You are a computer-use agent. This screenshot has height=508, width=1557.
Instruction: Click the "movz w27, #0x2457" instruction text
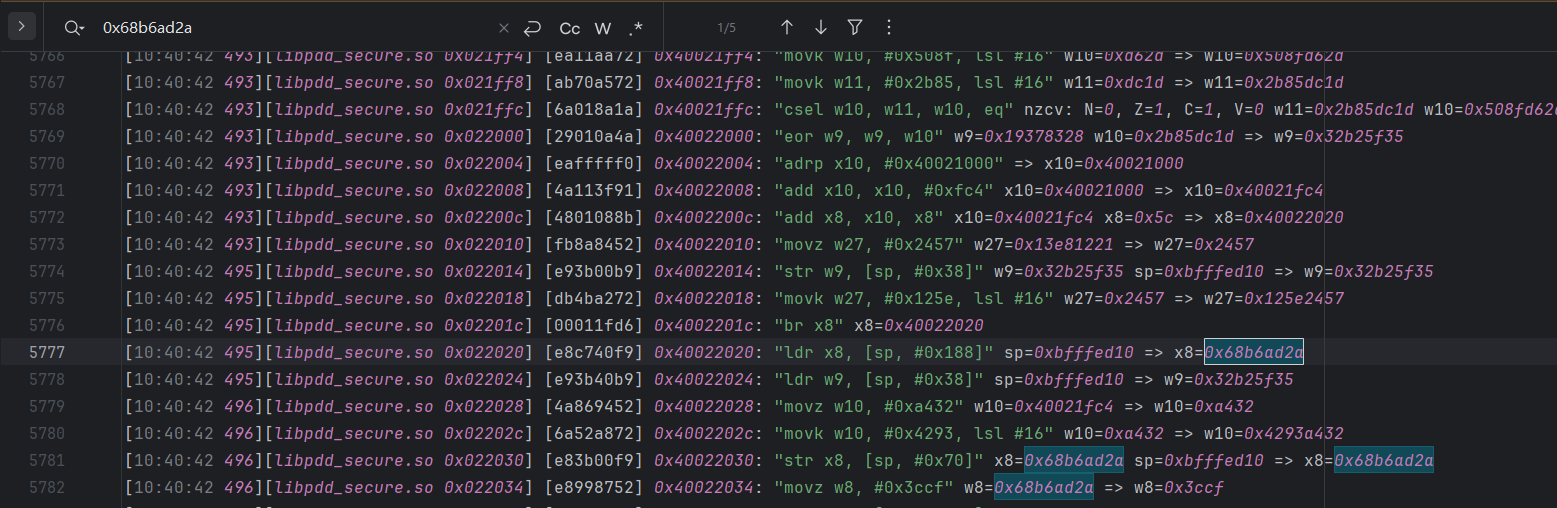click(864, 244)
